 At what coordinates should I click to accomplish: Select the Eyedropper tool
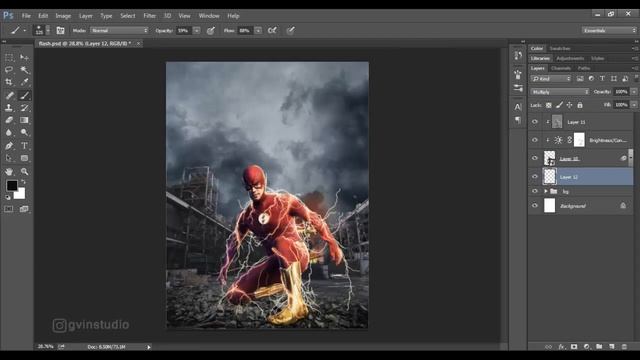coord(24,82)
